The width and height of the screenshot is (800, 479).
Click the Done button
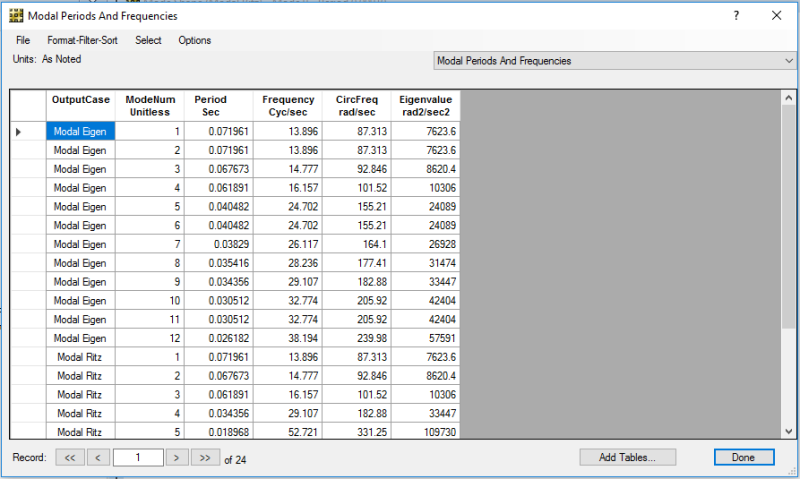[744, 457]
